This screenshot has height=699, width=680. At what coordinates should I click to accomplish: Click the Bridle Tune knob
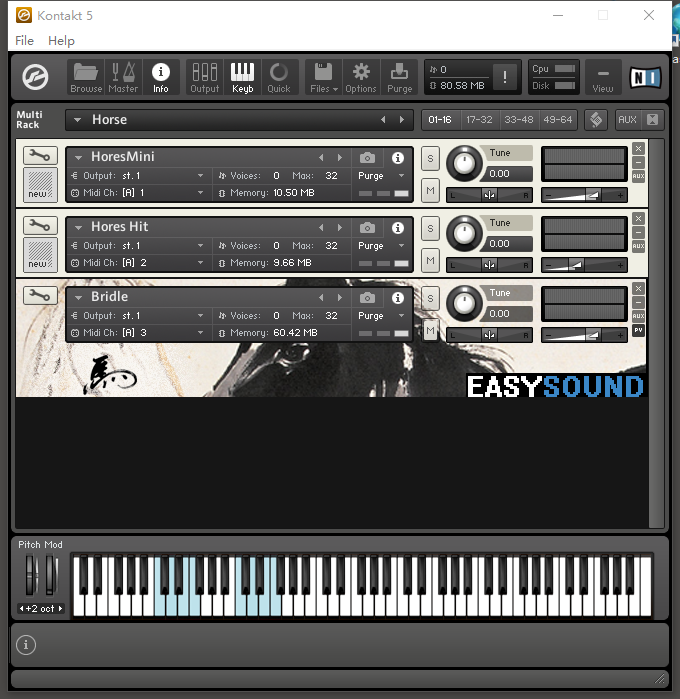point(464,304)
